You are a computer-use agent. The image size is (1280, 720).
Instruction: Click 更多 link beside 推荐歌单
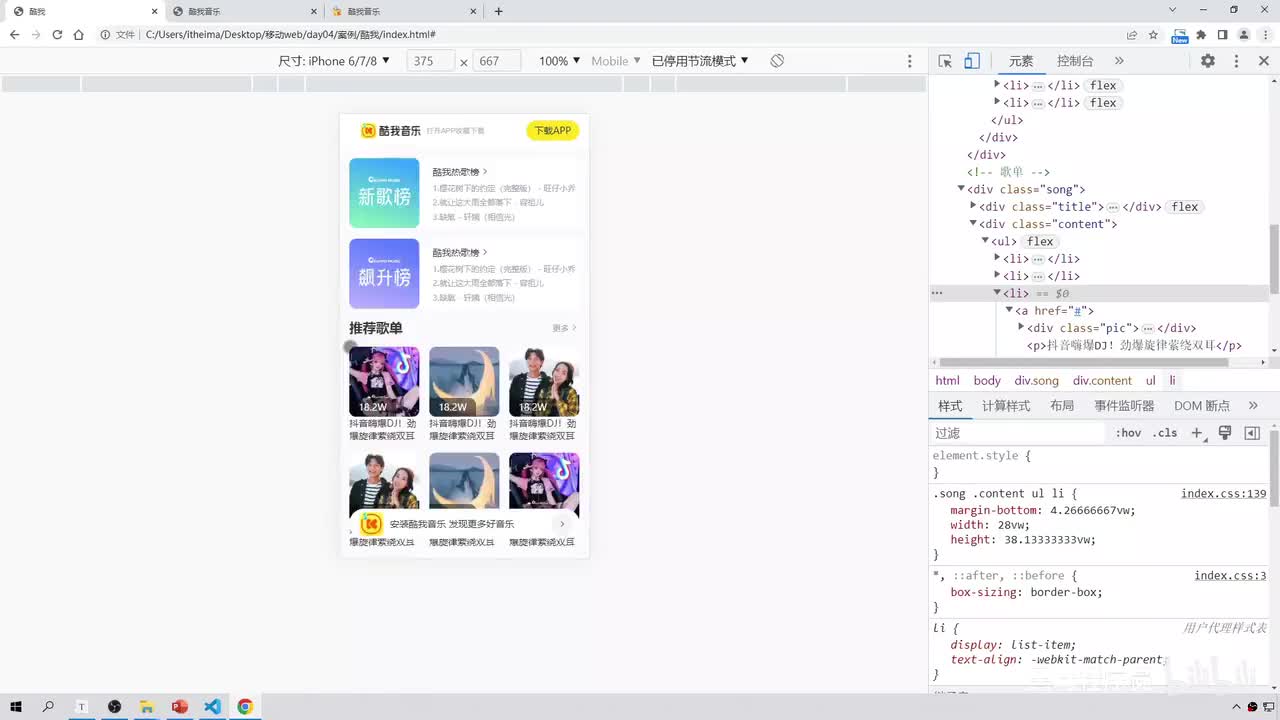point(564,328)
